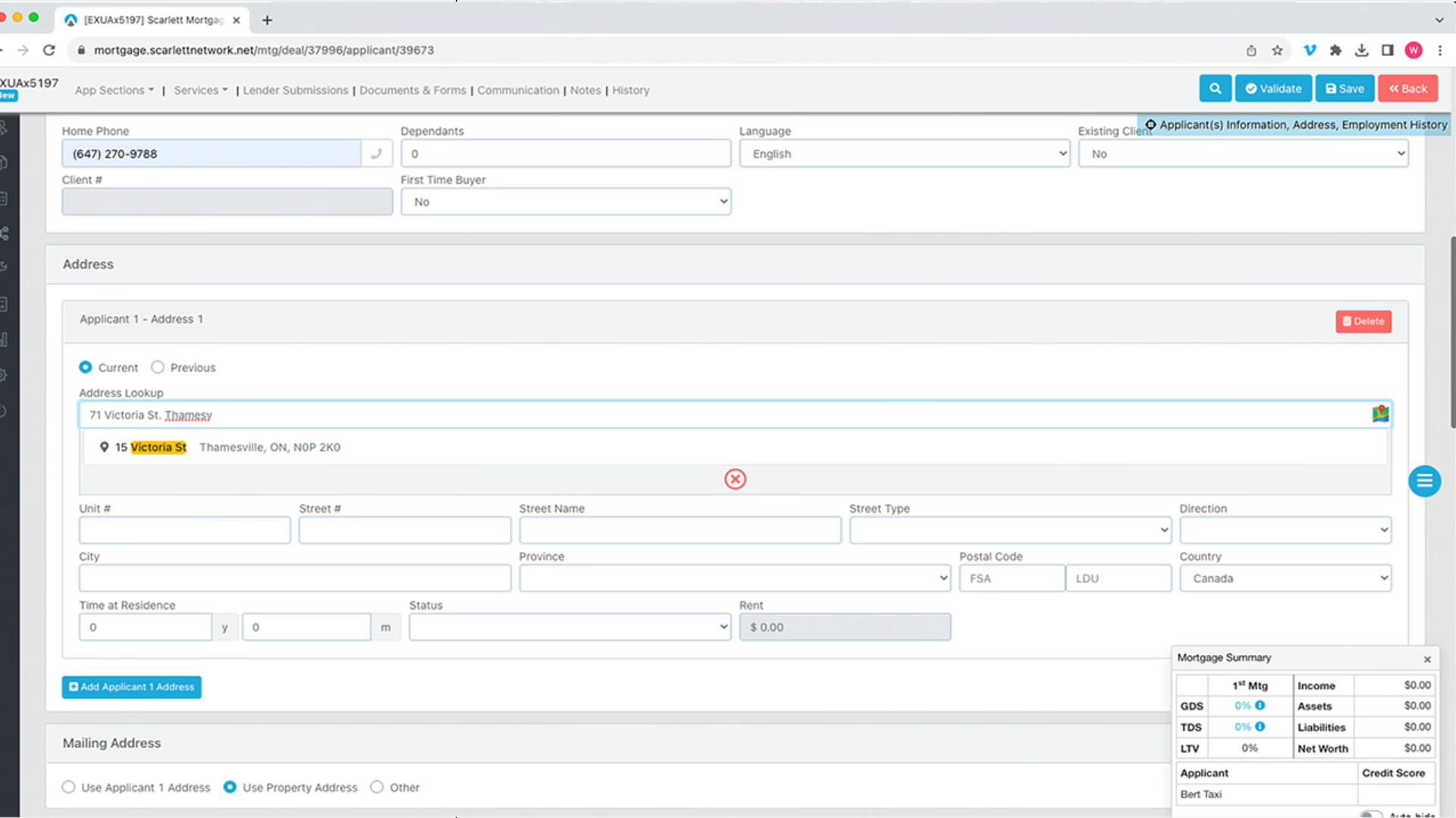
Task: Click the GDS info icon
Action: pyautogui.click(x=1260, y=706)
